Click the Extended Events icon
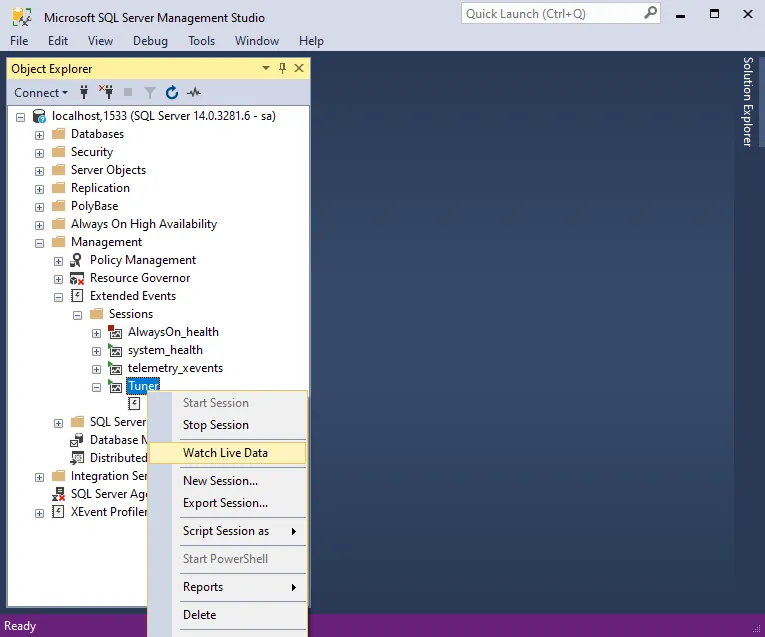 point(77,296)
